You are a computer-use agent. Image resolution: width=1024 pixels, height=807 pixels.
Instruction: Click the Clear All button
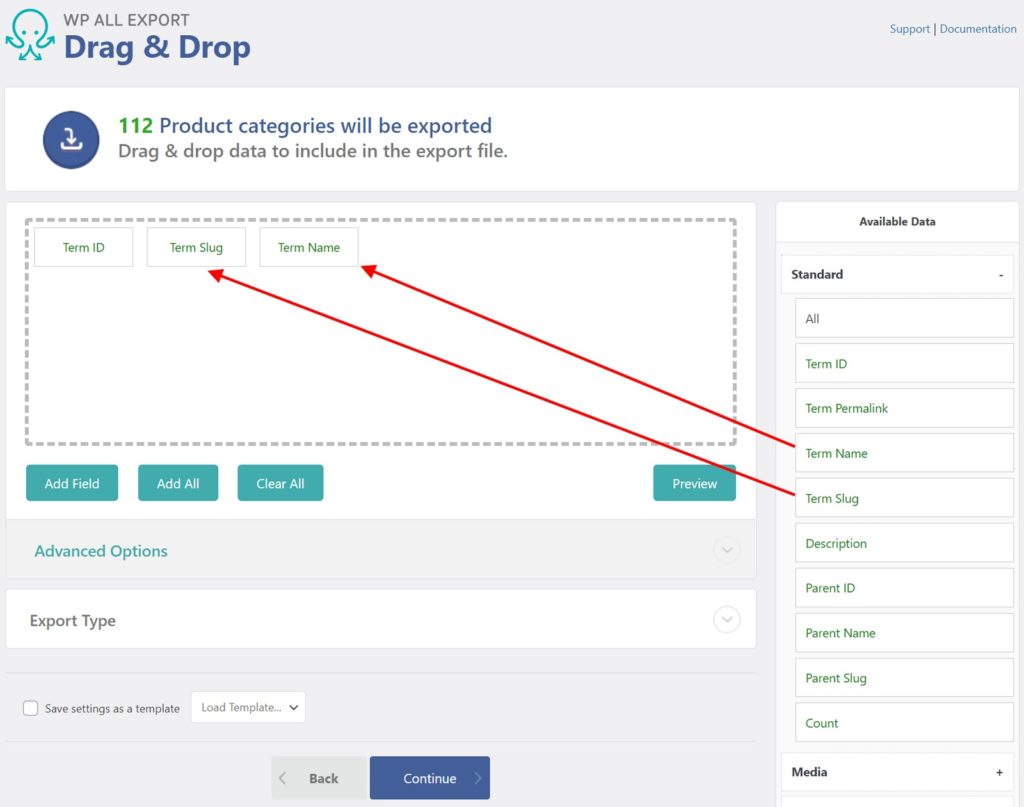click(280, 483)
